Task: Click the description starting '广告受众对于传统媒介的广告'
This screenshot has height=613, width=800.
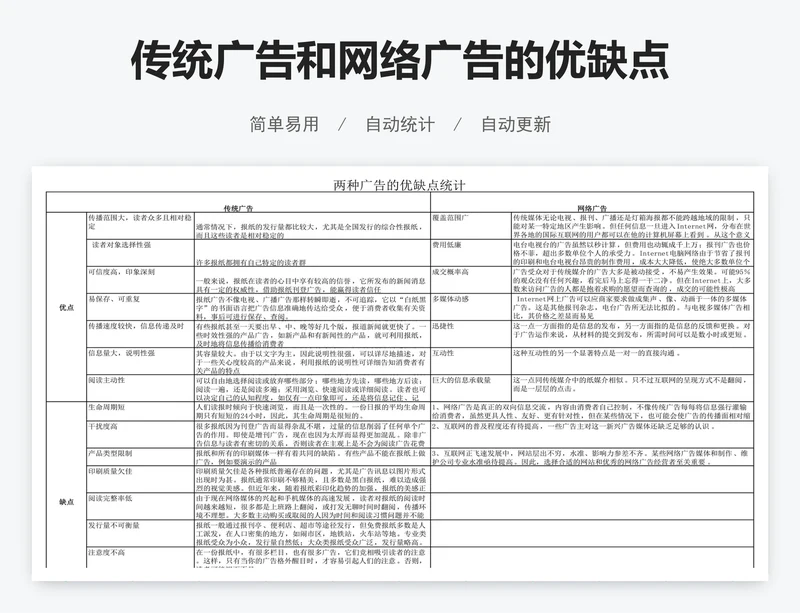Action: coord(632,280)
